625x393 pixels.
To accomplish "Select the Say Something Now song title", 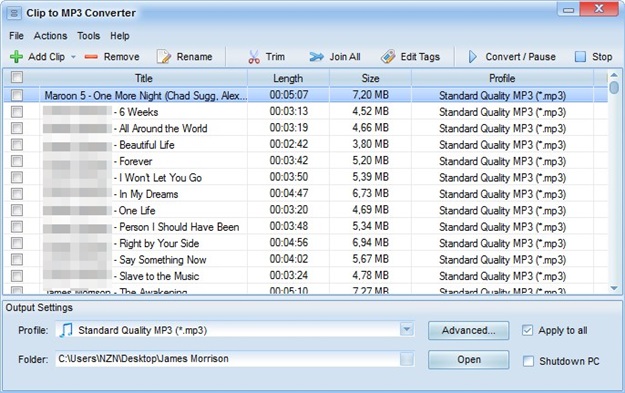I will [x=163, y=260].
